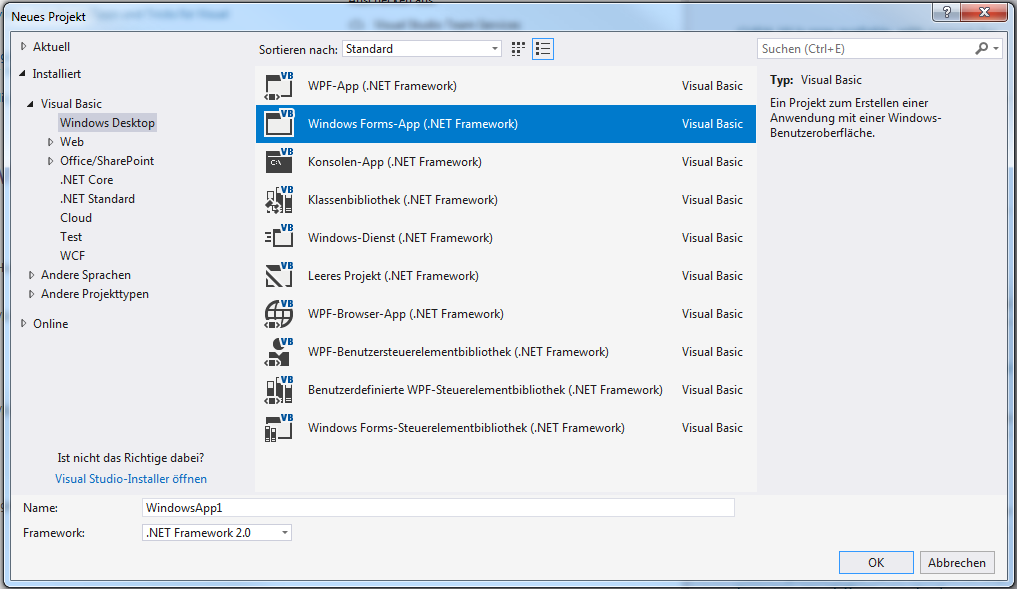The width and height of the screenshot is (1017, 589).
Task: Switch to small icons view
Action: point(518,49)
